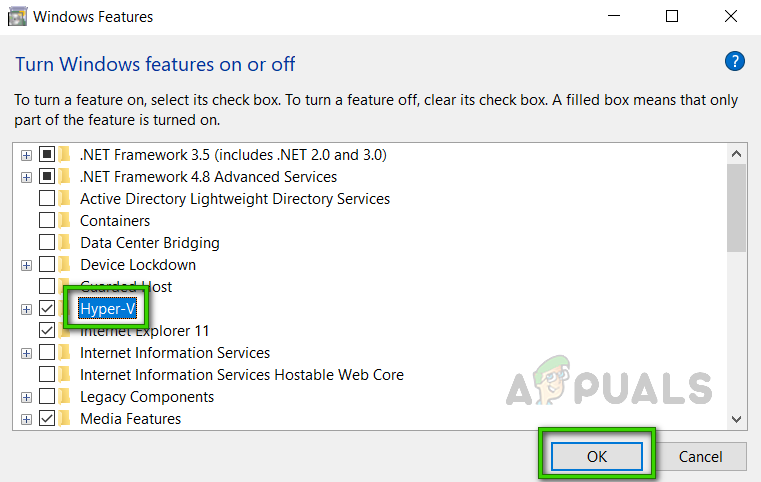
Task: Click the blue help question mark icon
Action: click(735, 62)
